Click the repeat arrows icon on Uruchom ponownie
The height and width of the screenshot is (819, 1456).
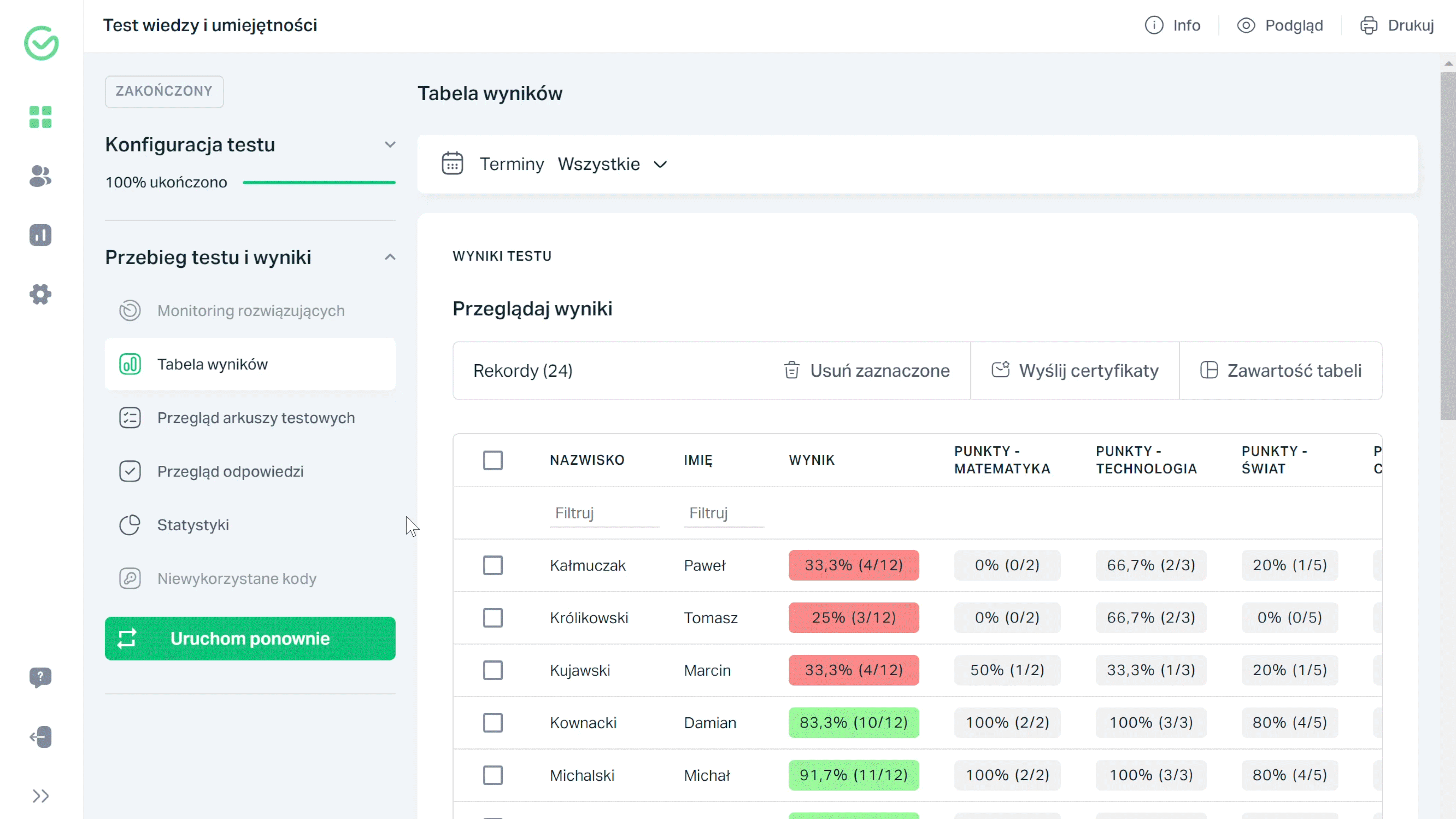[x=127, y=638]
